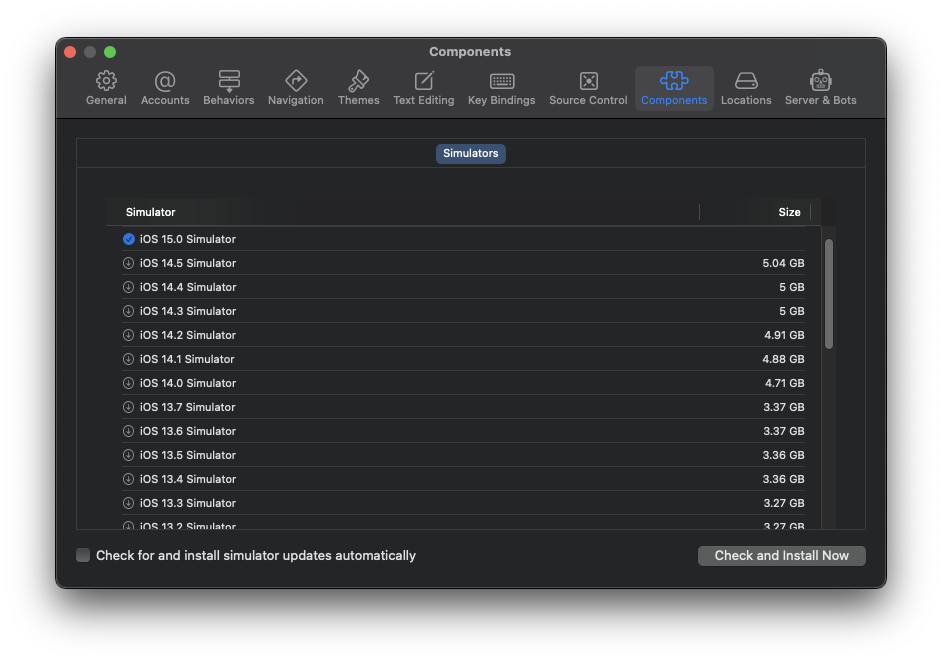Select the iOS 13.4 Simulator row text
Image resolution: width=942 pixels, height=662 pixels.
[187, 479]
